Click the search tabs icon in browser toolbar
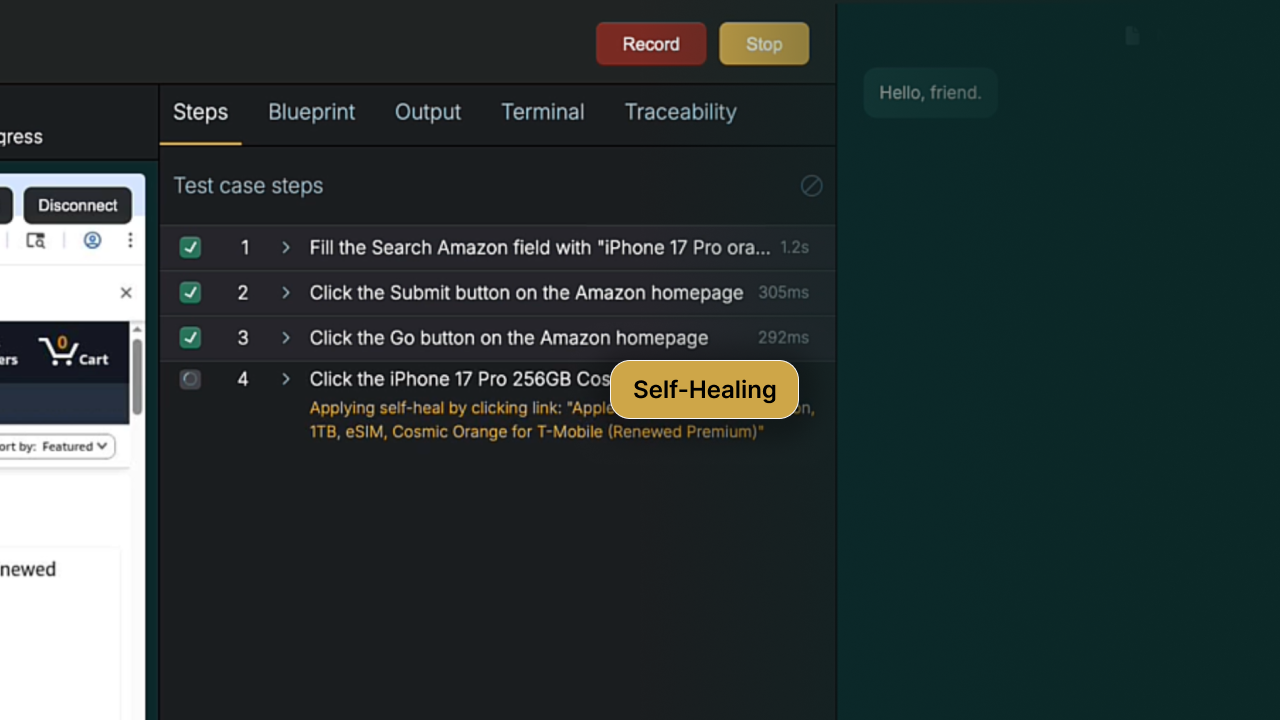The image size is (1280, 720). [36, 240]
